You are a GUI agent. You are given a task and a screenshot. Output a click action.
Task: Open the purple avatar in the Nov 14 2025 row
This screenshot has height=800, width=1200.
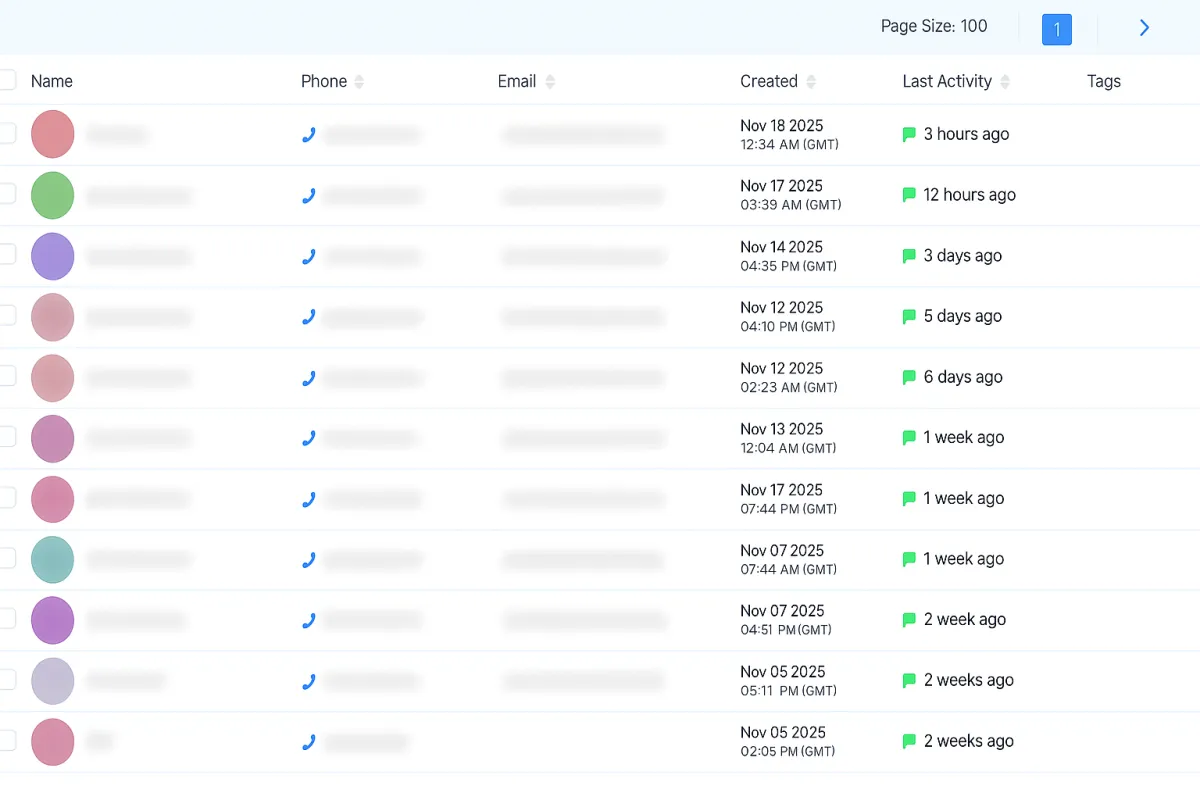pyautogui.click(x=53, y=256)
